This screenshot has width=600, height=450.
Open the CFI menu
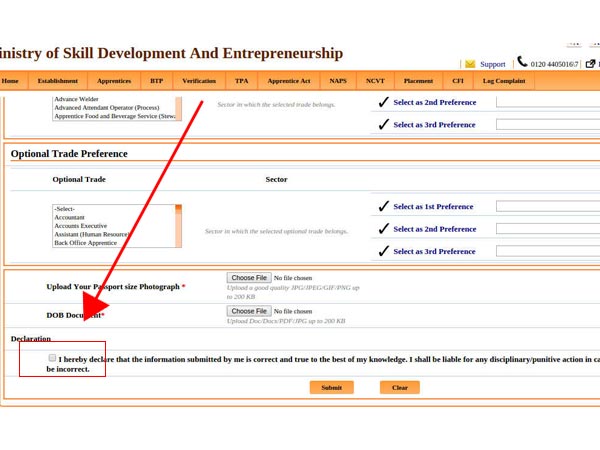[x=458, y=81]
